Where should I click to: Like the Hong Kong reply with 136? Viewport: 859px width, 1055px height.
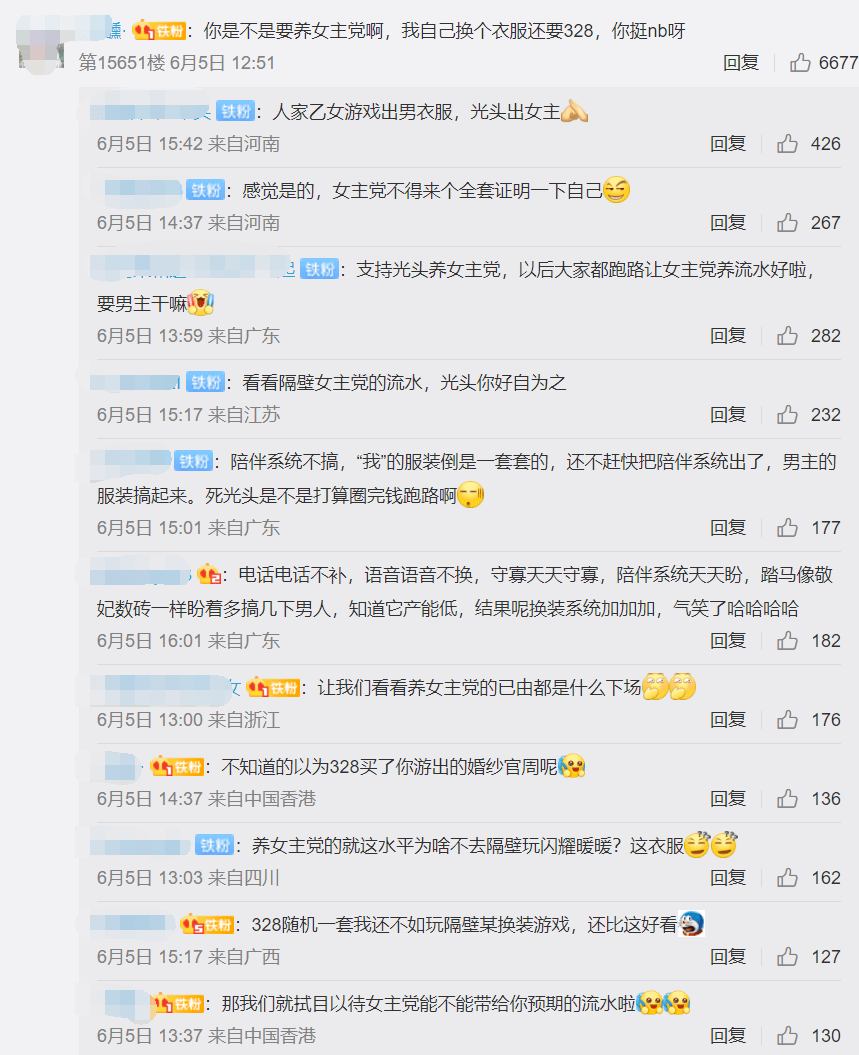pos(787,799)
